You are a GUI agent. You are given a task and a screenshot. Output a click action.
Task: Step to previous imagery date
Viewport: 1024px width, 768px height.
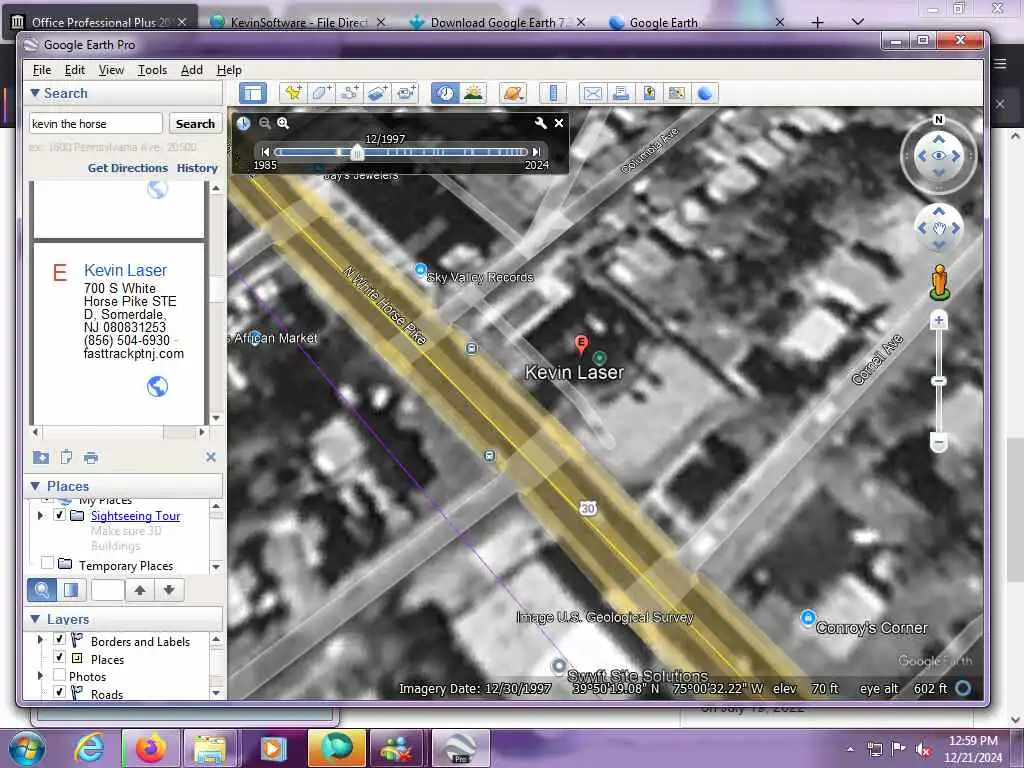click(x=265, y=152)
